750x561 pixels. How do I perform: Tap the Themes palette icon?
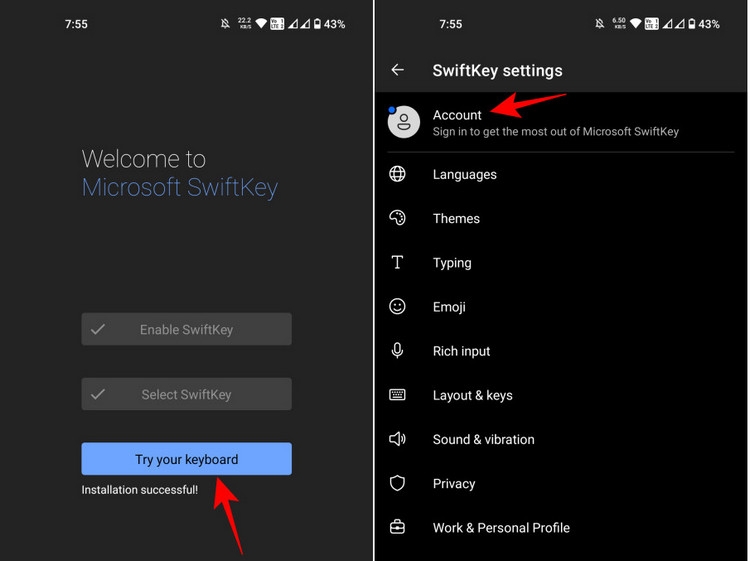[397, 218]
